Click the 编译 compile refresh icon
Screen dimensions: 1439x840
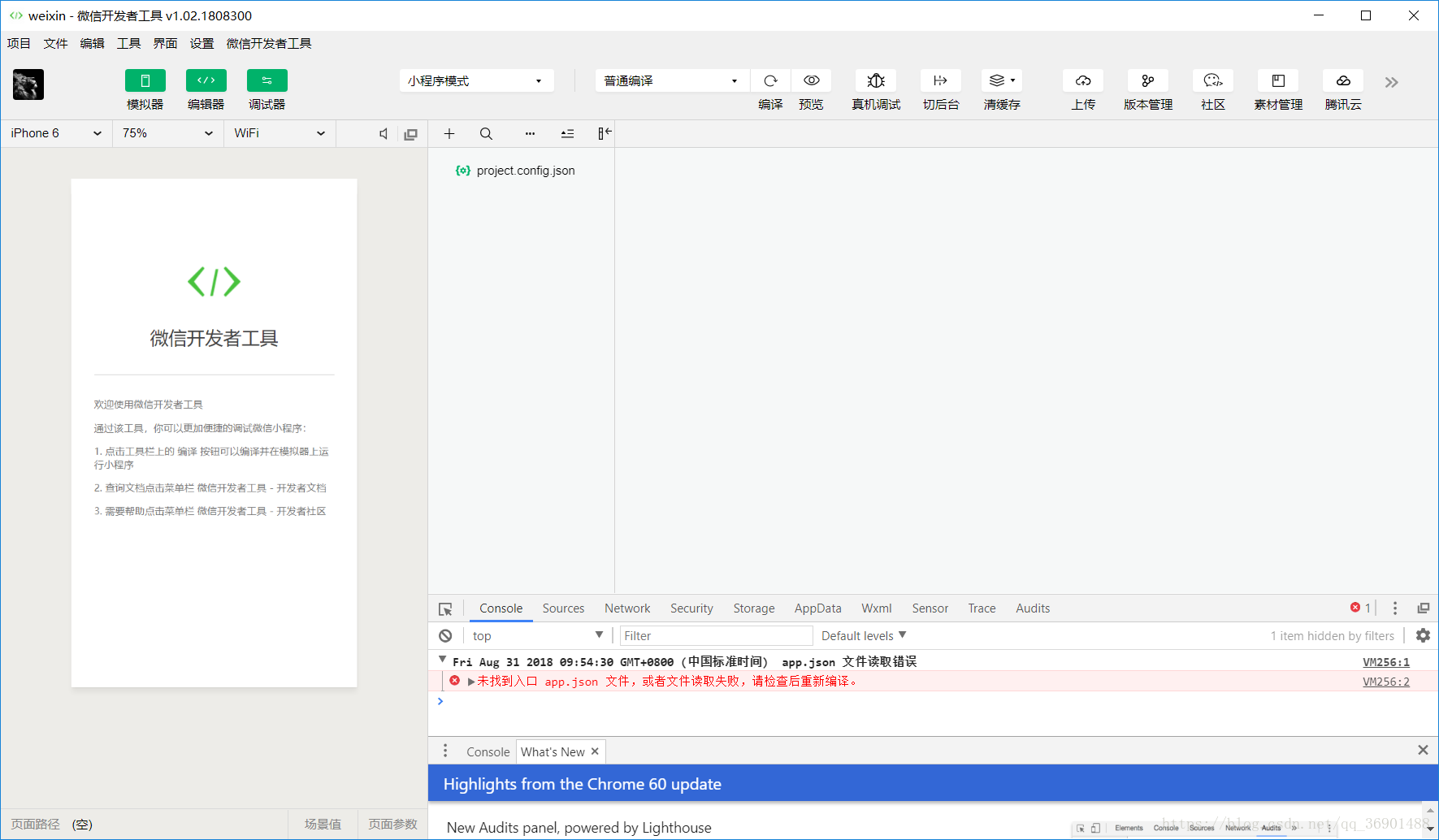770,80
